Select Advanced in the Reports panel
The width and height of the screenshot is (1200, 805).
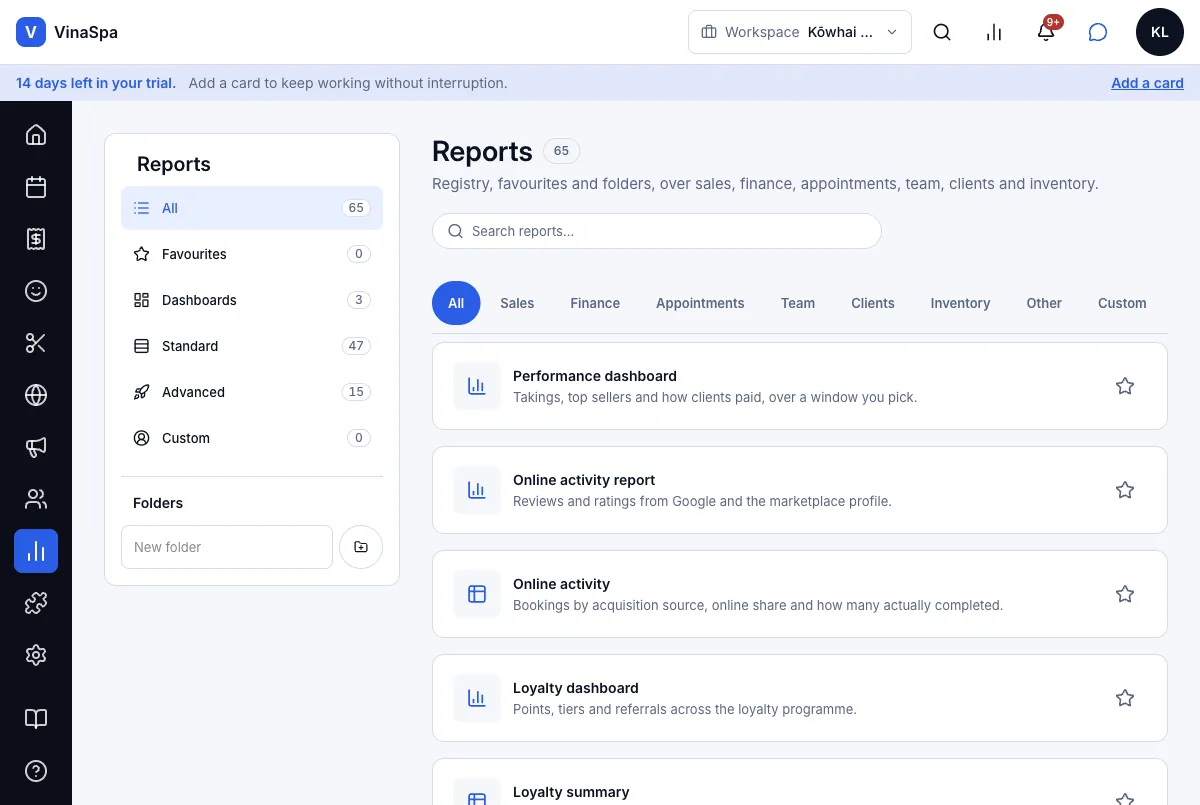tap(252, 392)
